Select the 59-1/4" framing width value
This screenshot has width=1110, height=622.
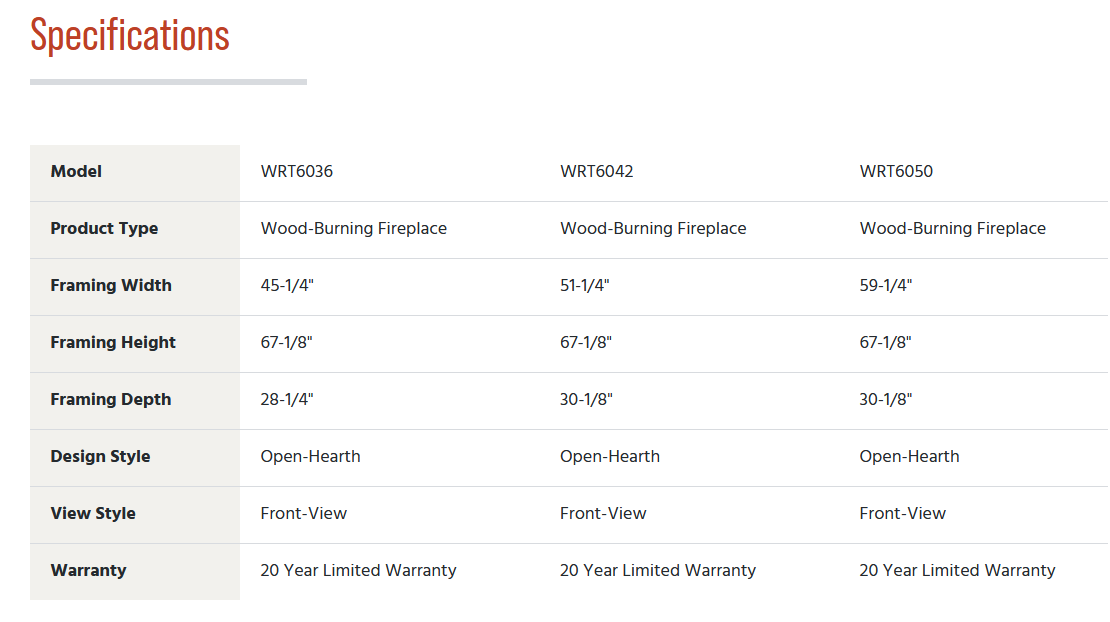tap(886, 285)
